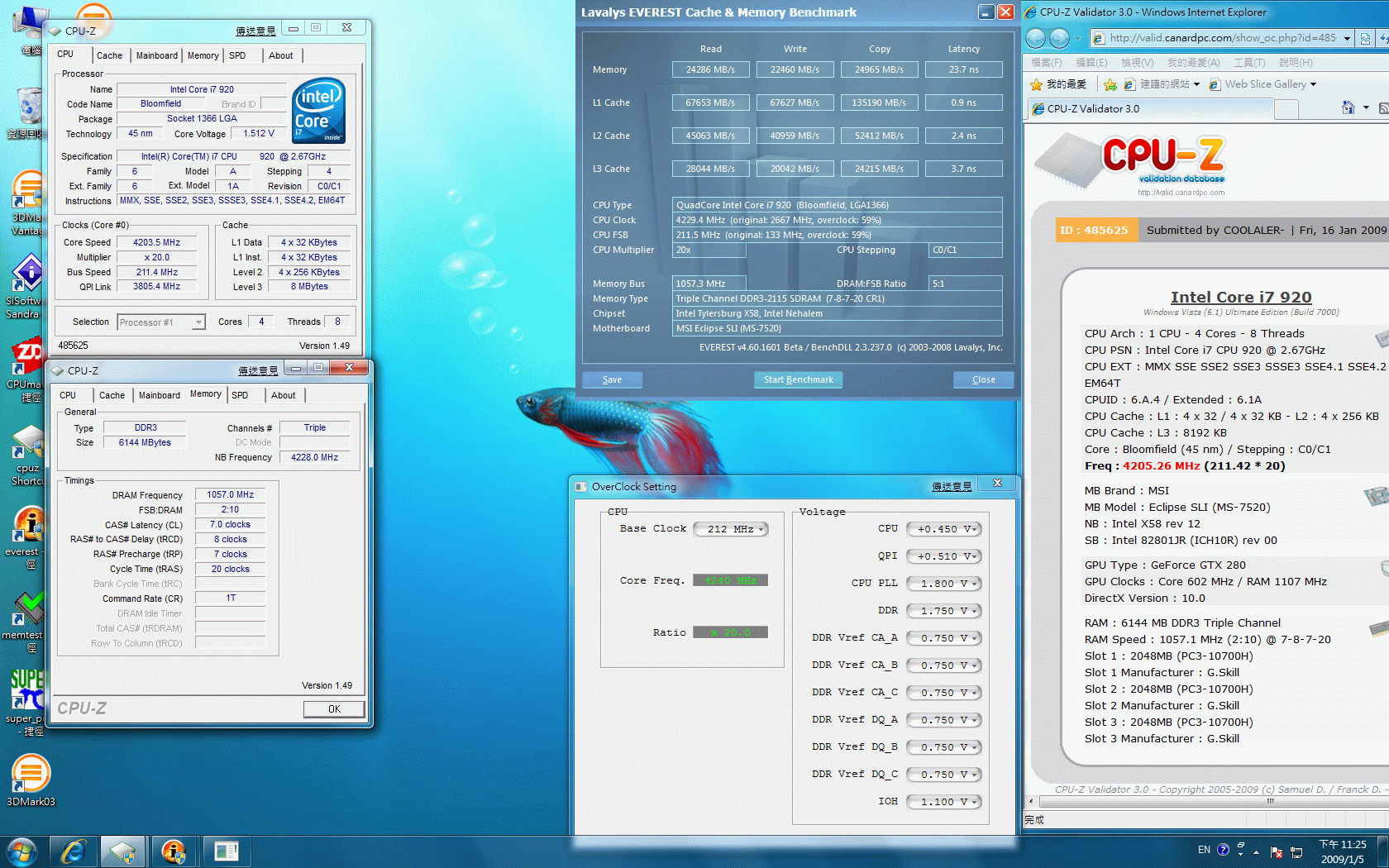Click the Internet Explorer taskbar icon
This screenshot has height=868, width=1389.
pos(74,851)
